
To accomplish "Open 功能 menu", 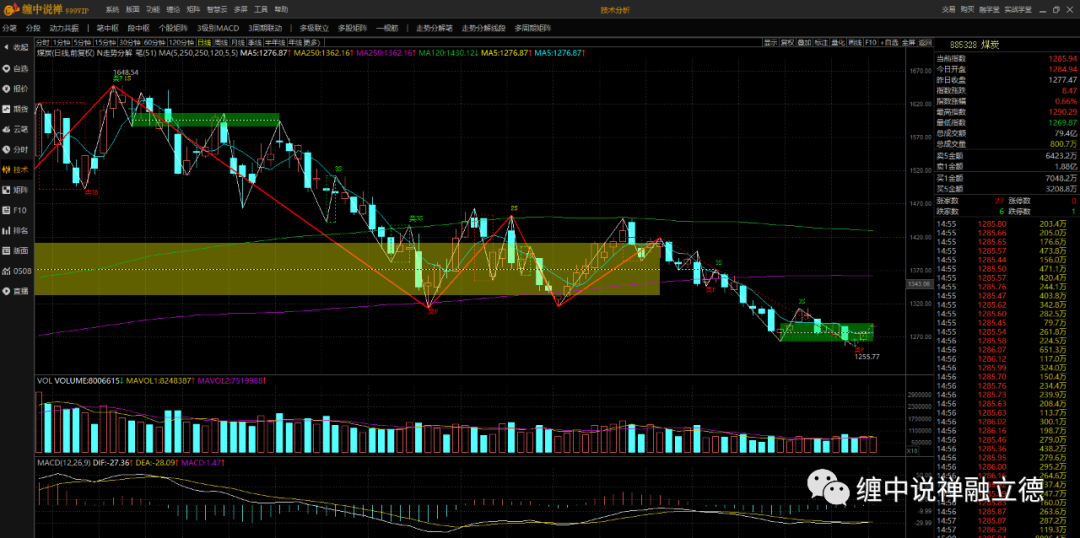I will click(153, 10).
